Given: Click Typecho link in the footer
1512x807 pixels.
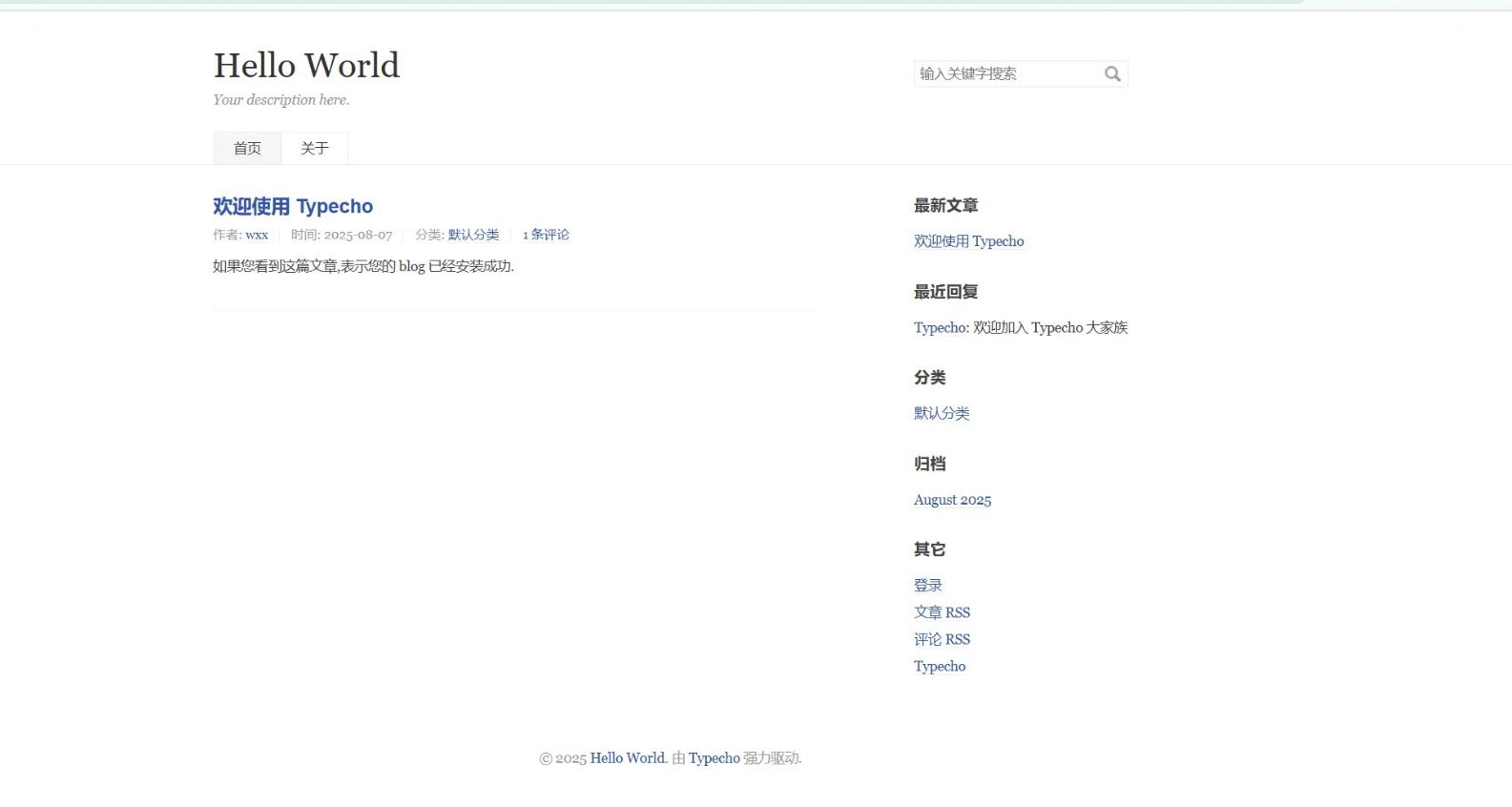Looking at the screenshot, I should pyautogui.click(x=714, y=758).
